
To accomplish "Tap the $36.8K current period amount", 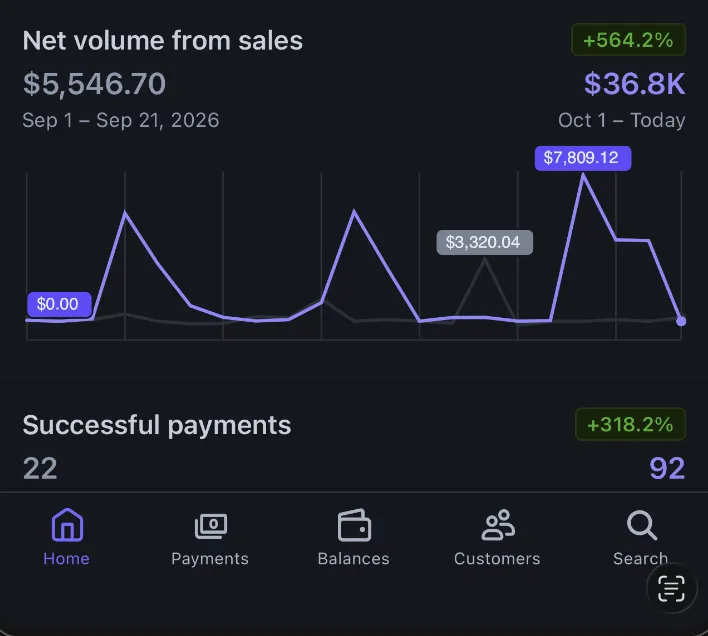I will coord(634,84).
